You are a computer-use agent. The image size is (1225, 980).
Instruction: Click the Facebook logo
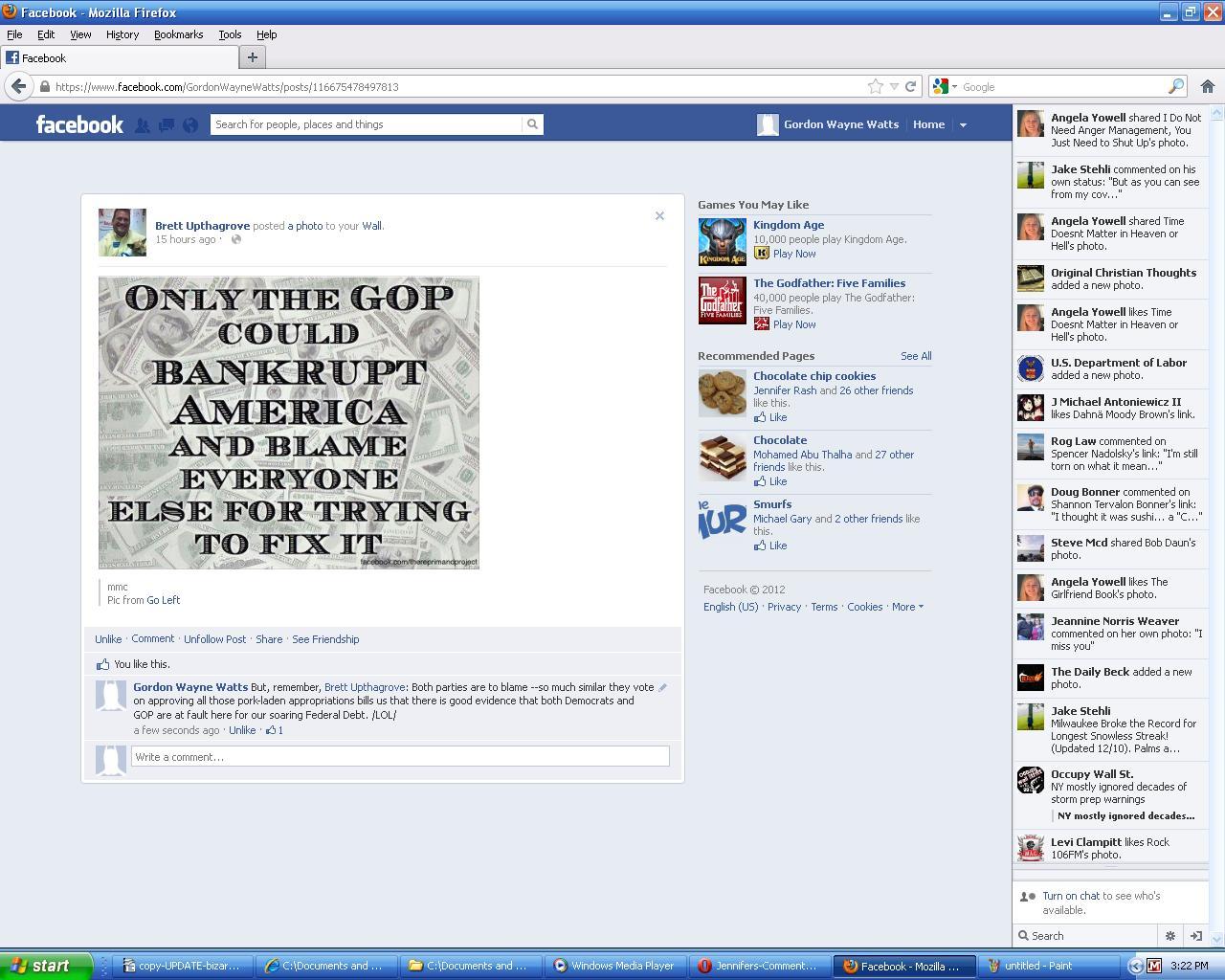(x=79, y=124)
